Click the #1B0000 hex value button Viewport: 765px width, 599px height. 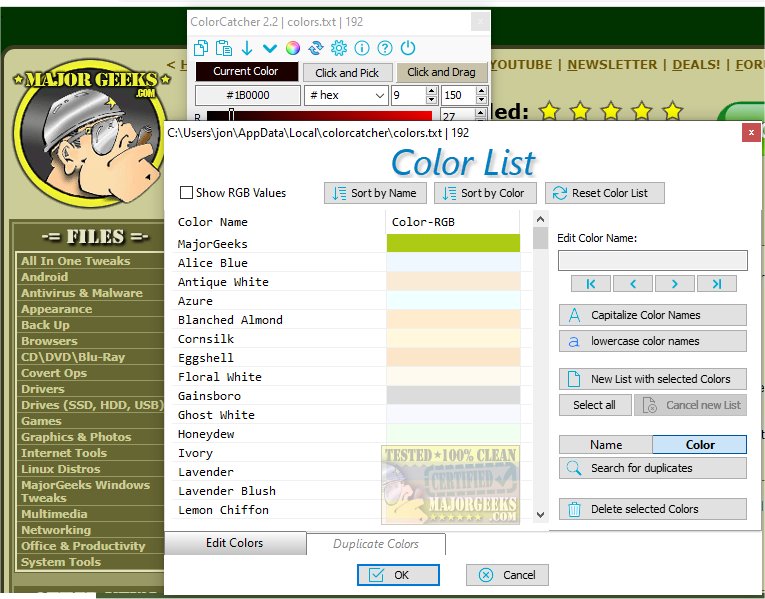[248, 95]
